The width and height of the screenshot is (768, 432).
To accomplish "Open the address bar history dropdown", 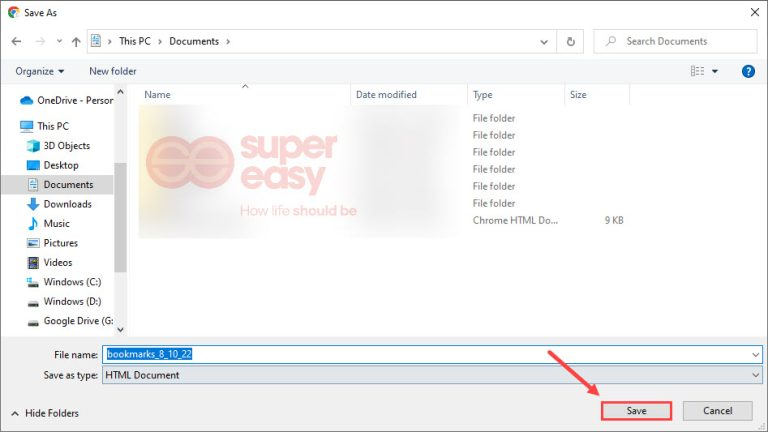I will pos(544,42).
